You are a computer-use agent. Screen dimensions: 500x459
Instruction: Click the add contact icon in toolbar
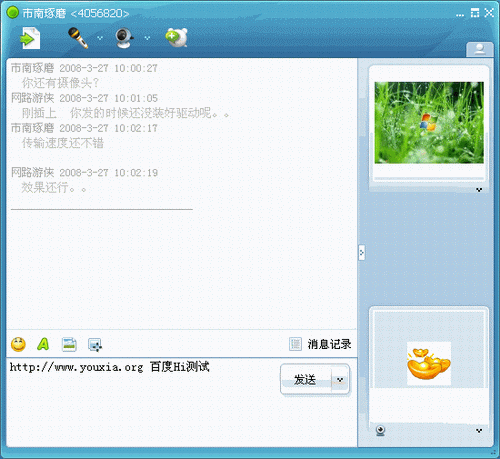(x=177, y=38)
